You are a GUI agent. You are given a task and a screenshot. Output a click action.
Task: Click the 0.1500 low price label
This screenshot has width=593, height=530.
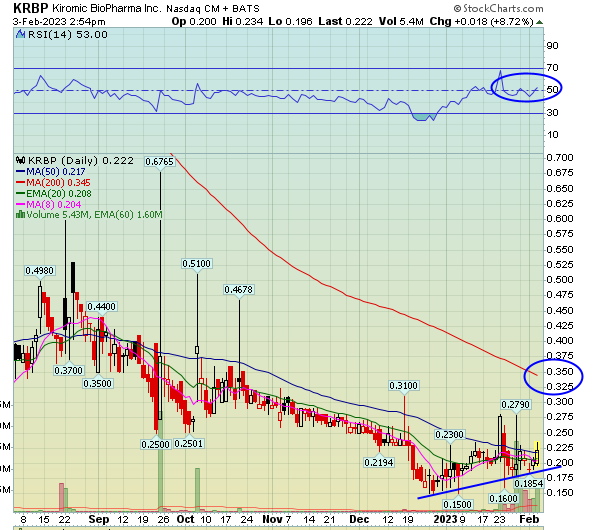458,504
